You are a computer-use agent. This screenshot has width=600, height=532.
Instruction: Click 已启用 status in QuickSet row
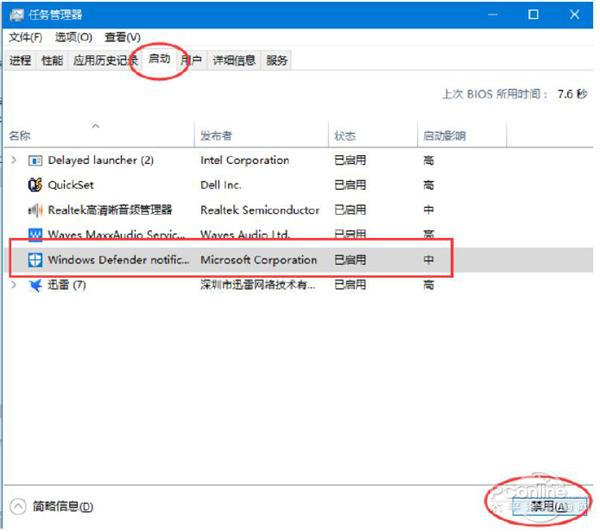pyautogui.click(x=350, y=185)
